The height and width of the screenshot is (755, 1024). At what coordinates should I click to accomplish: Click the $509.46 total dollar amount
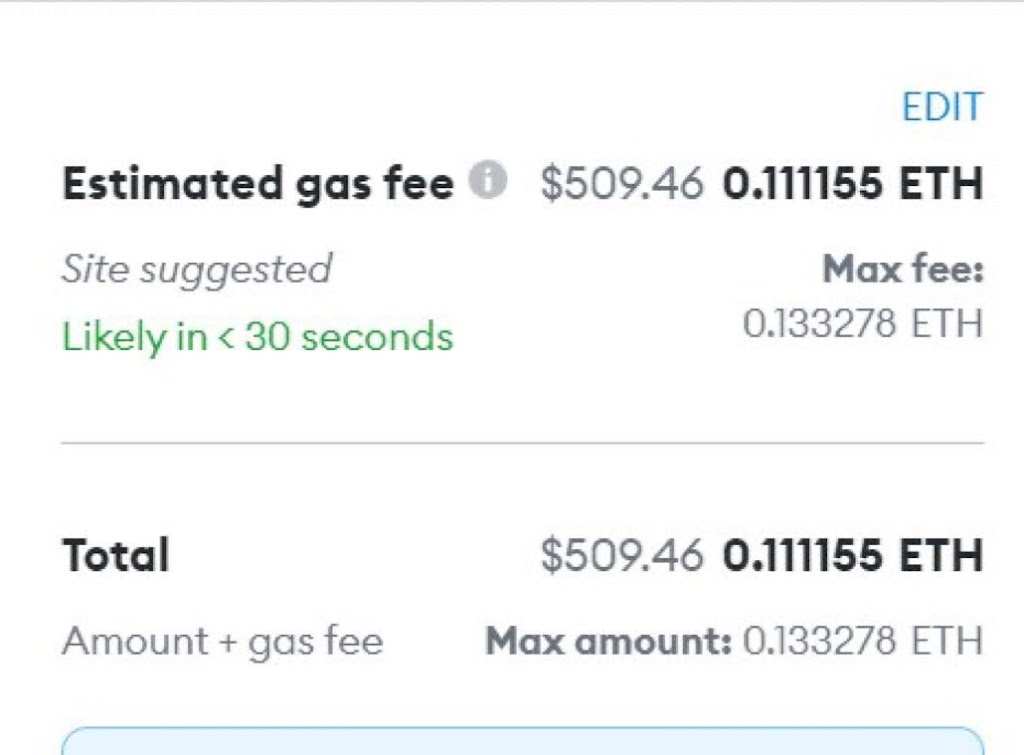point(622,555)
